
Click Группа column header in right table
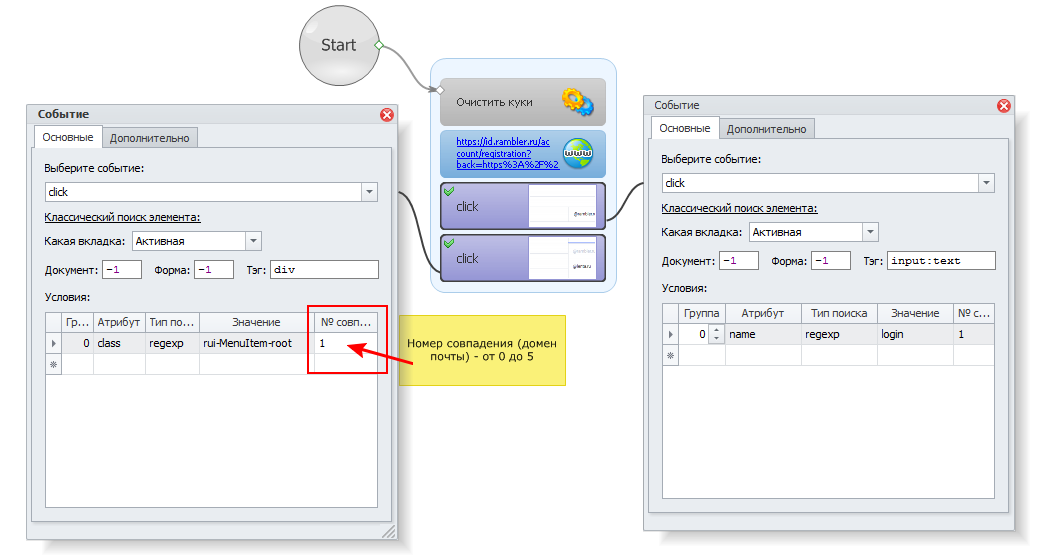click(x=702, y=313)
